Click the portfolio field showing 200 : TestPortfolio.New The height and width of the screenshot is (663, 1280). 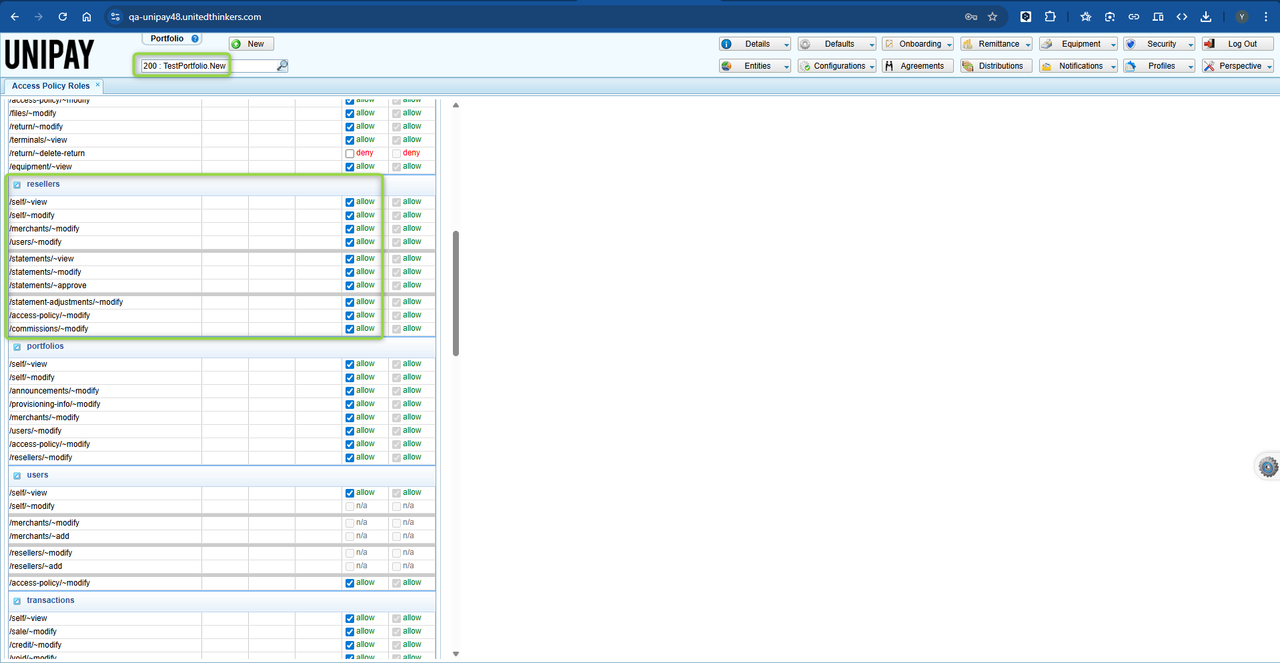pos(207,66)
